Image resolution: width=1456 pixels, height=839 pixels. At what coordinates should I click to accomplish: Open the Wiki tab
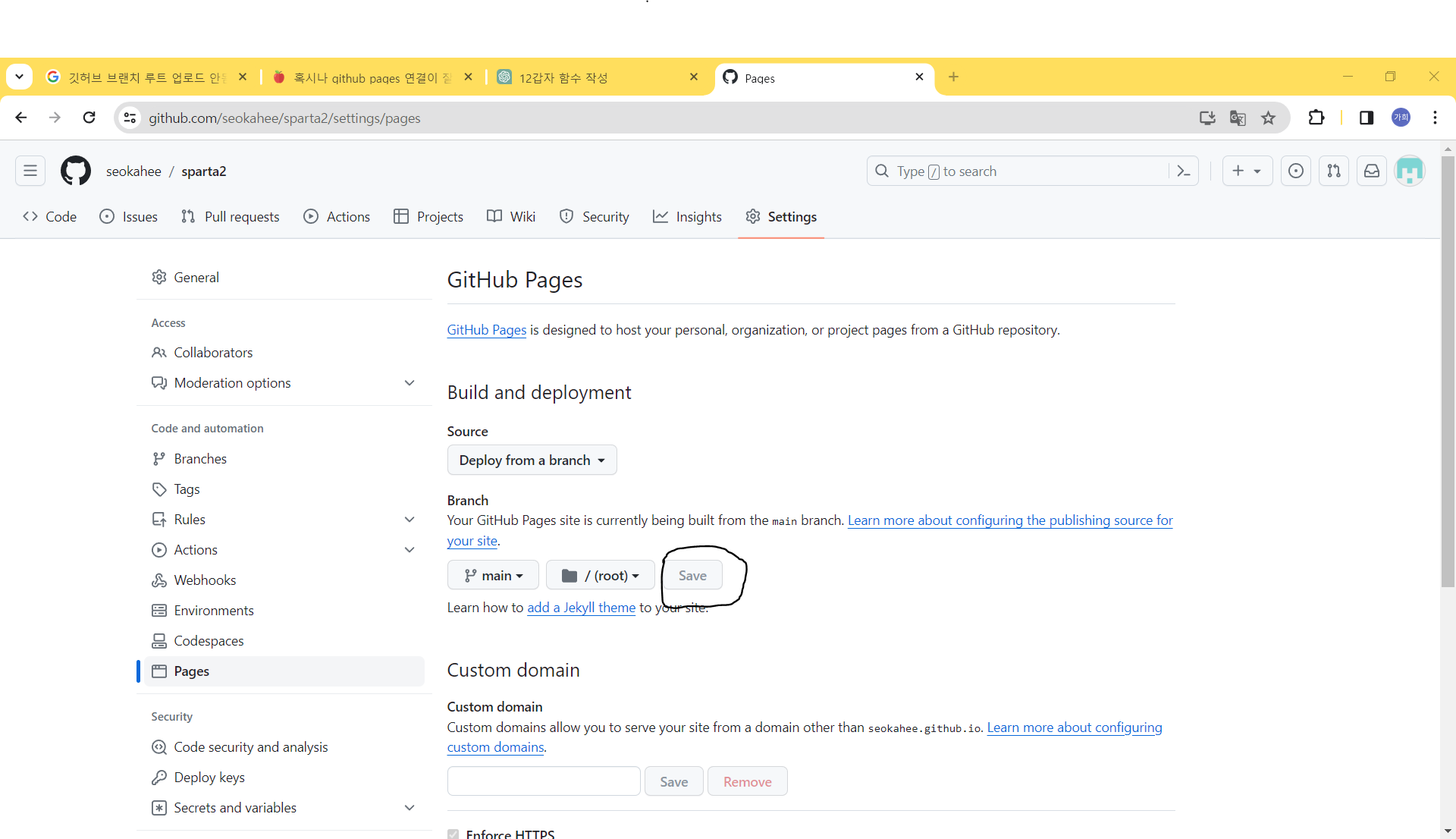coord(511,217)
